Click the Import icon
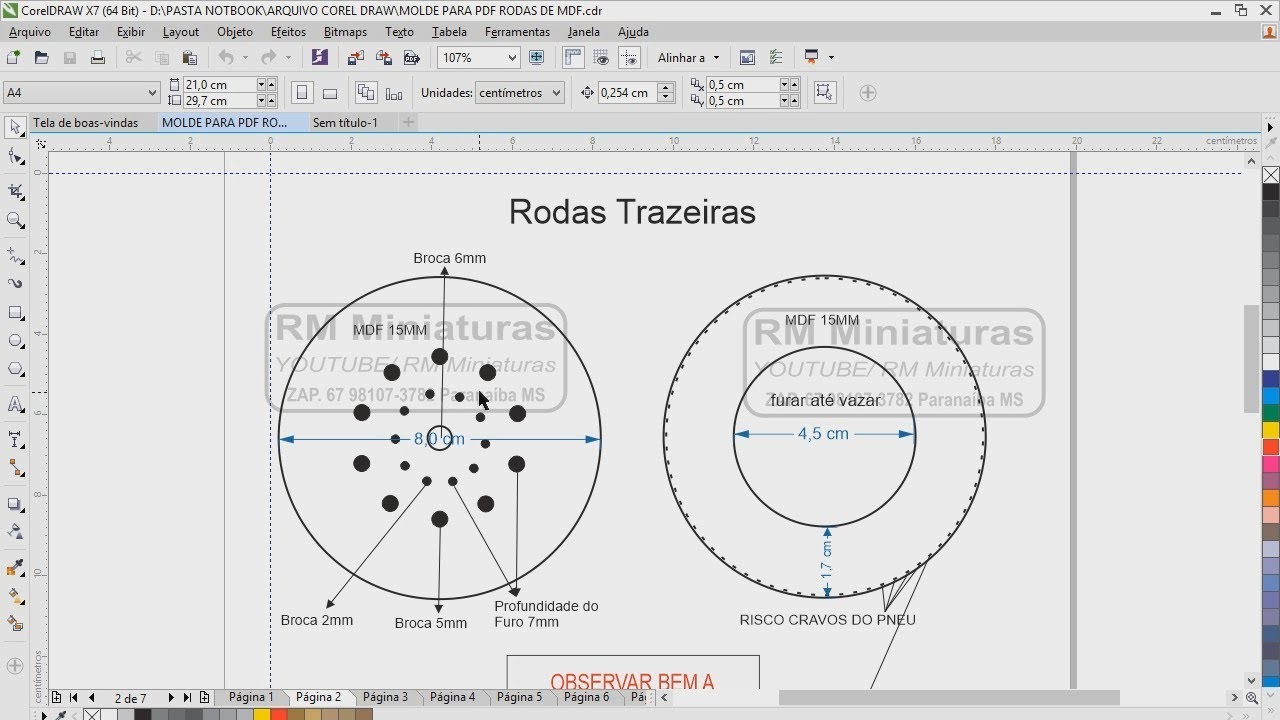The width and height of the screenshot is (1280, 720). (x=355, y=58)
